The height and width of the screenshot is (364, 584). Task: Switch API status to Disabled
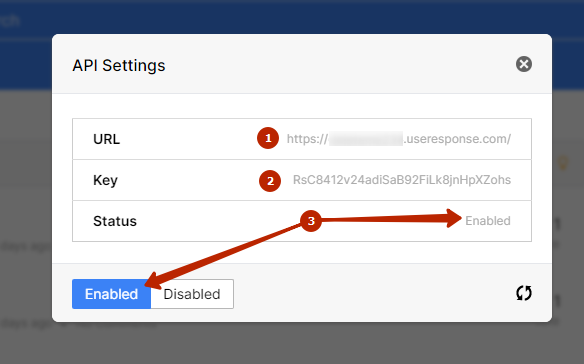click(x=192, y=294)
